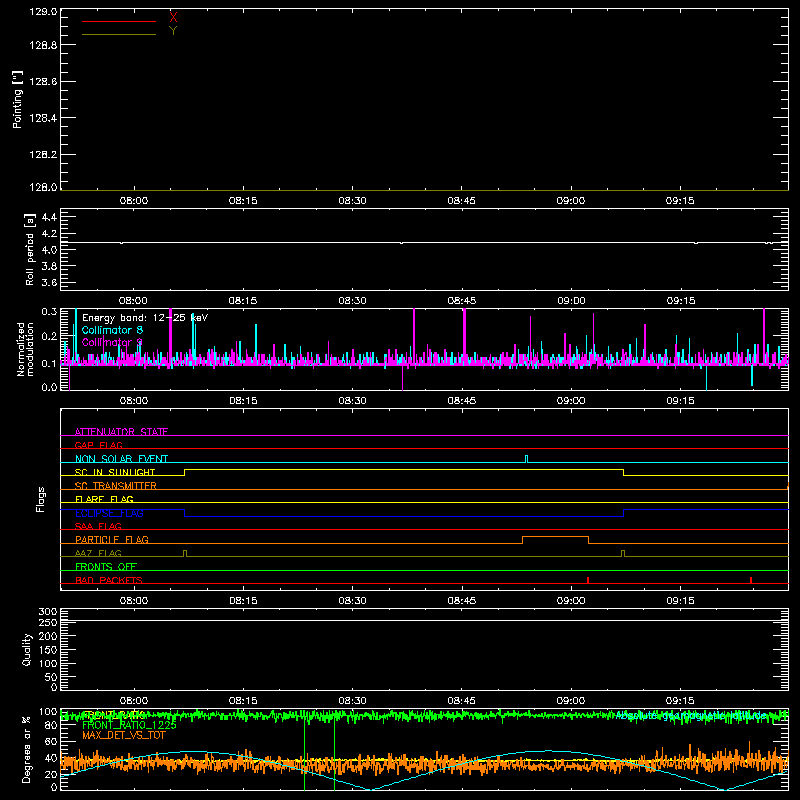800x800 pixels.
Task: Click the FLARE_FLAG label
Action: click(104, 499)
